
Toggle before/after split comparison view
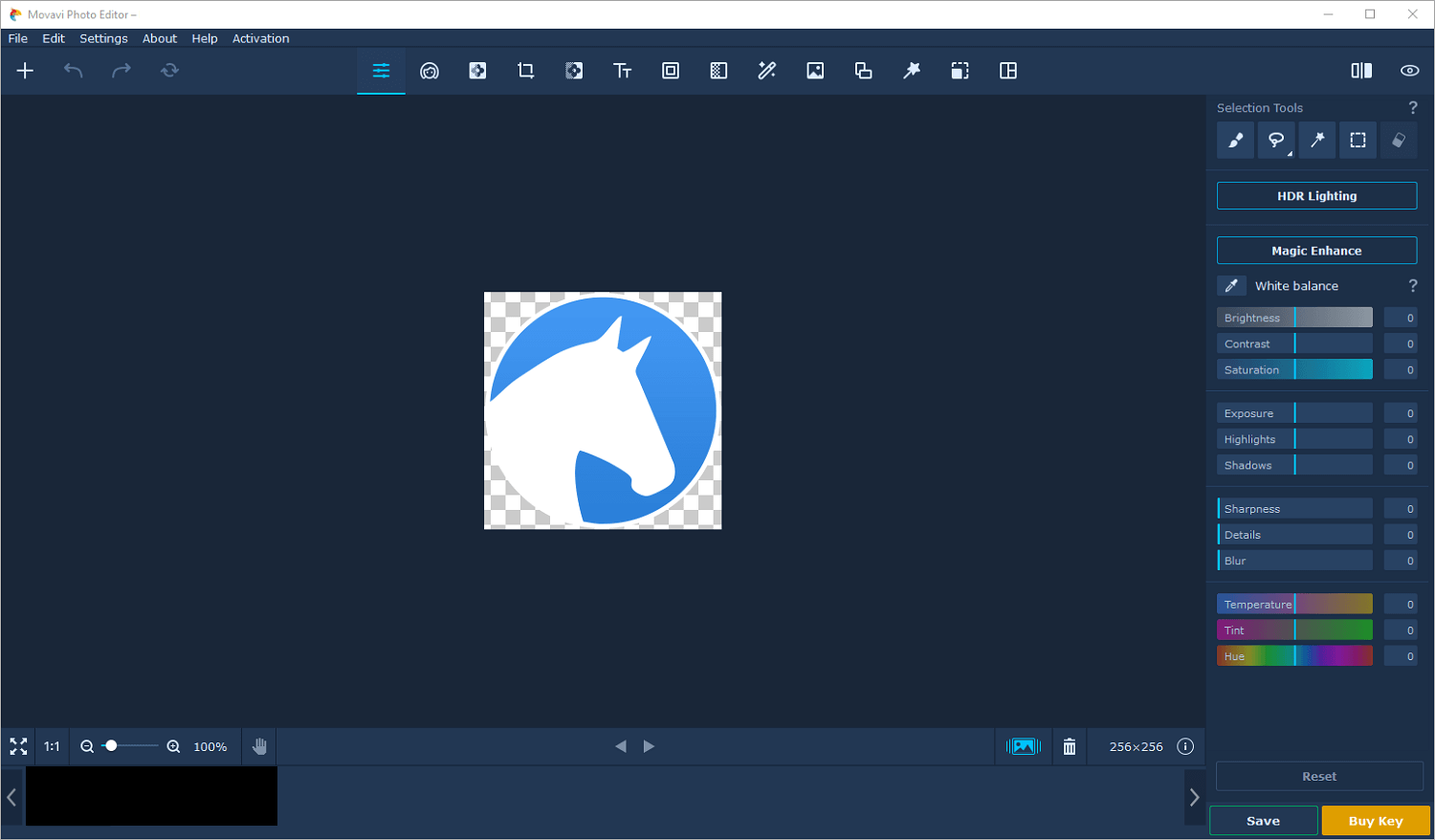[x=1361, y=71]
